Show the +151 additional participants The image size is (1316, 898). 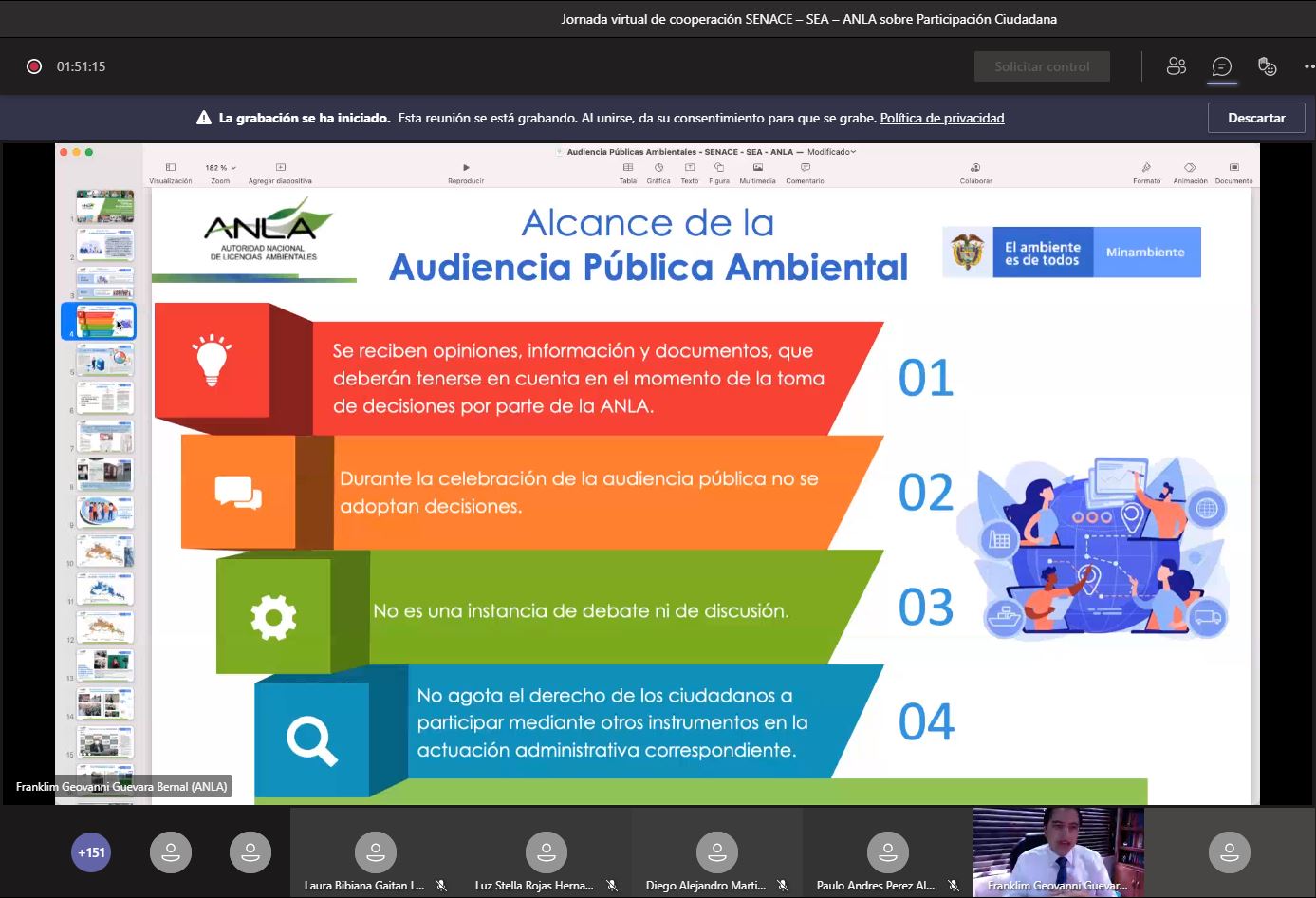pyautogui.click(x=91, y=852)
